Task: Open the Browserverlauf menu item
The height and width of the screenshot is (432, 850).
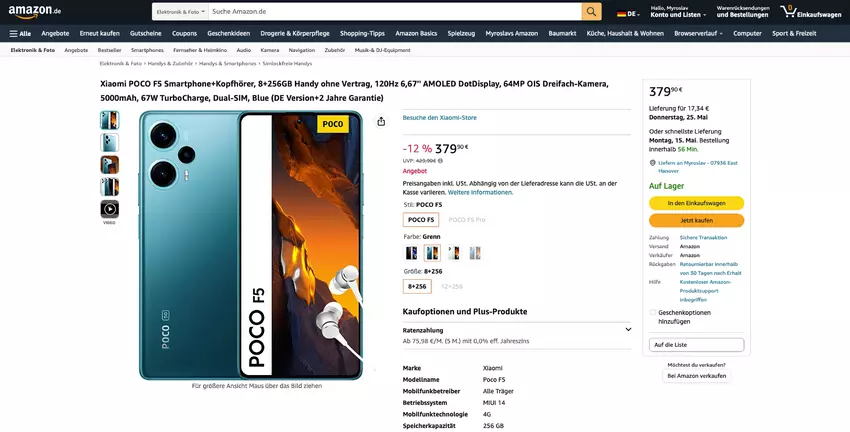Action: (699, 33)
